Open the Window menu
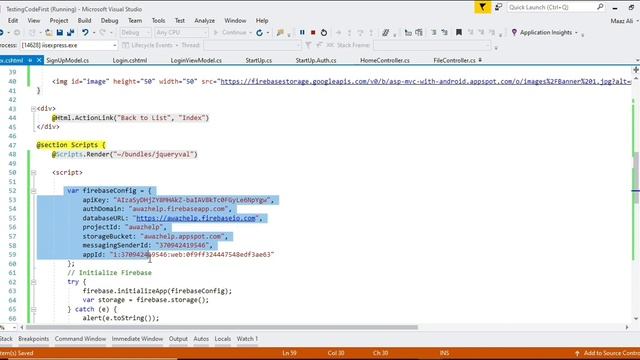The width and height of the screenshot is (640, 360). point(235,20)
